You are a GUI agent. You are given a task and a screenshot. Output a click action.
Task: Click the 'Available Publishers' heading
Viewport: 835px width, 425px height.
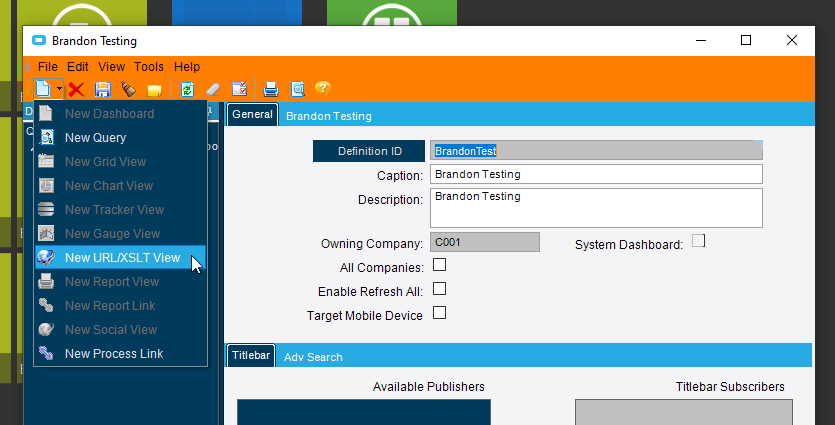point(429,387)
